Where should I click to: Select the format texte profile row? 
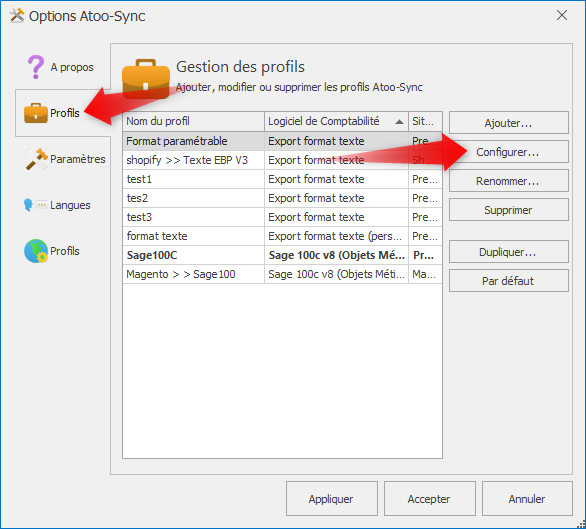tap(283, 236)
